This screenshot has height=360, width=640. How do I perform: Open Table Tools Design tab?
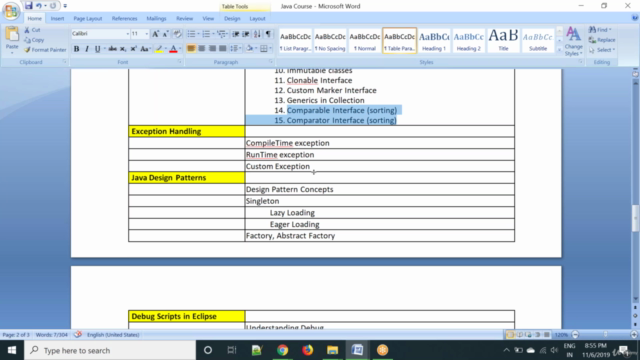click(x=232, y=18)
